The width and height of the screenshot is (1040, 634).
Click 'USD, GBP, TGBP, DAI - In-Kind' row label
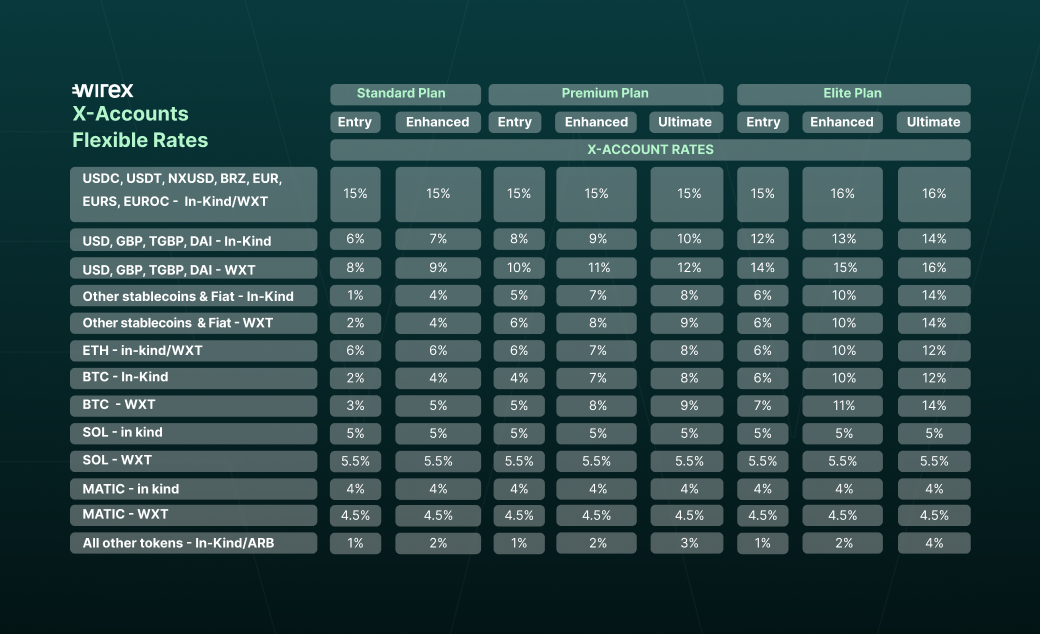[x=194, y=240]
